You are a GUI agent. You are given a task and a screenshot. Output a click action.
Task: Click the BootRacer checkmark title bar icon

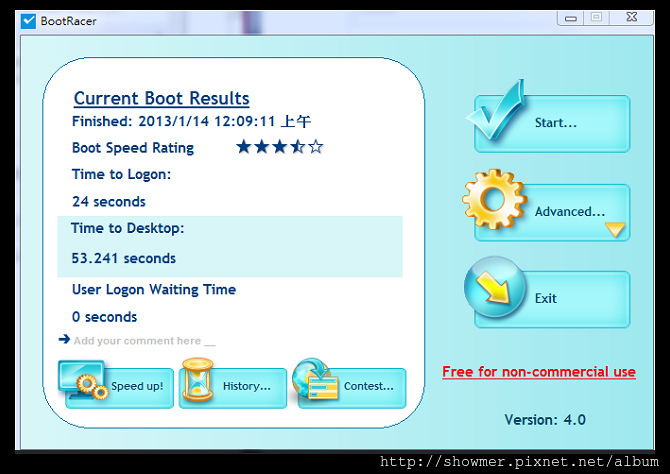(28, 21)
